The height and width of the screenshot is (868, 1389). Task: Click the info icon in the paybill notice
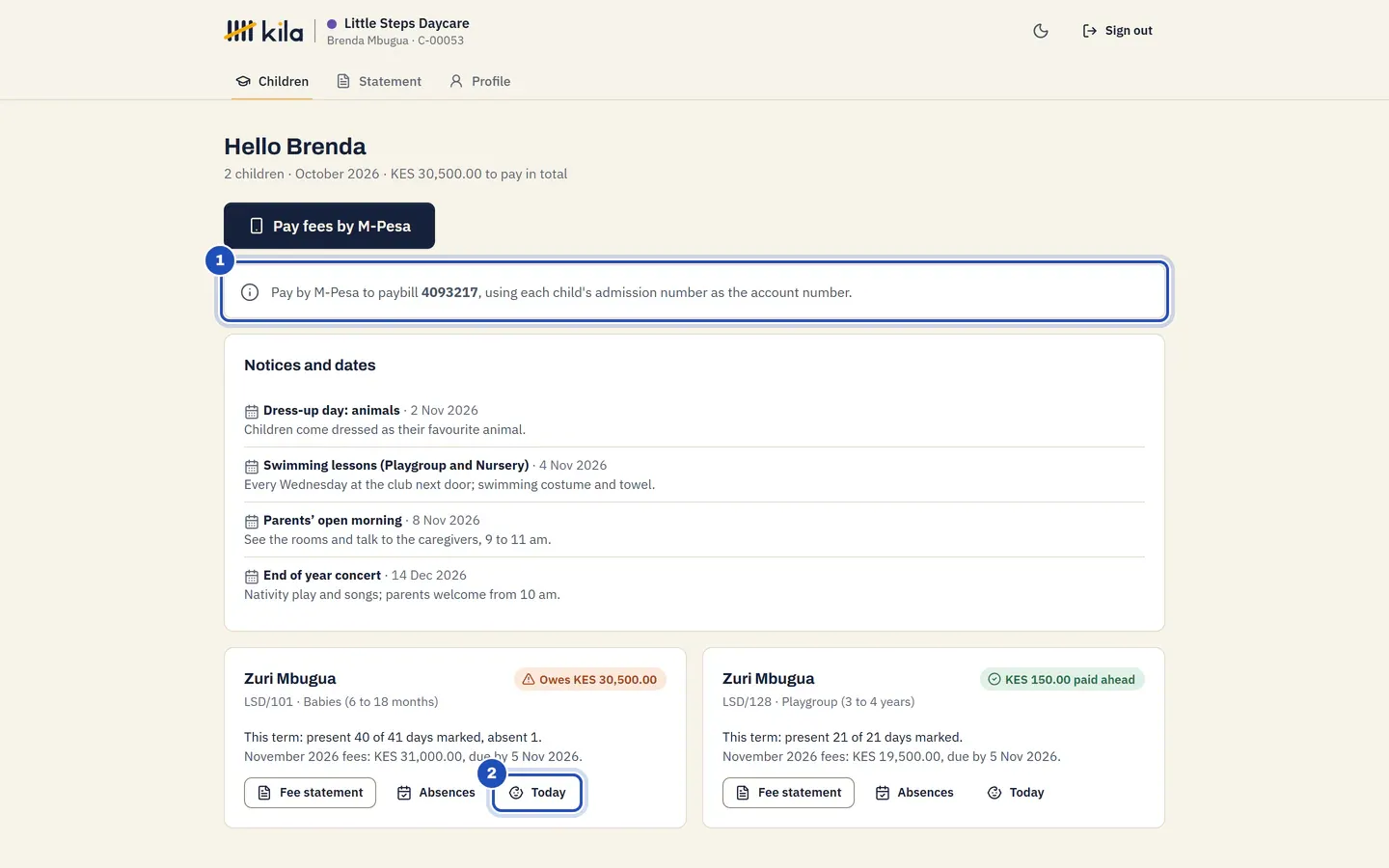pyautogui.click(x=250, y=292)
